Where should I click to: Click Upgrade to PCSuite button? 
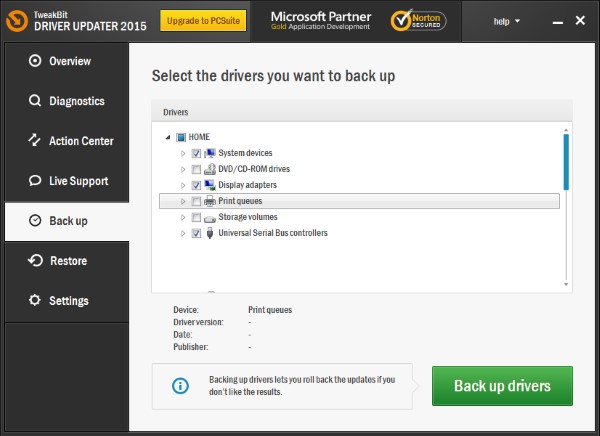click(x=203, y=21)
